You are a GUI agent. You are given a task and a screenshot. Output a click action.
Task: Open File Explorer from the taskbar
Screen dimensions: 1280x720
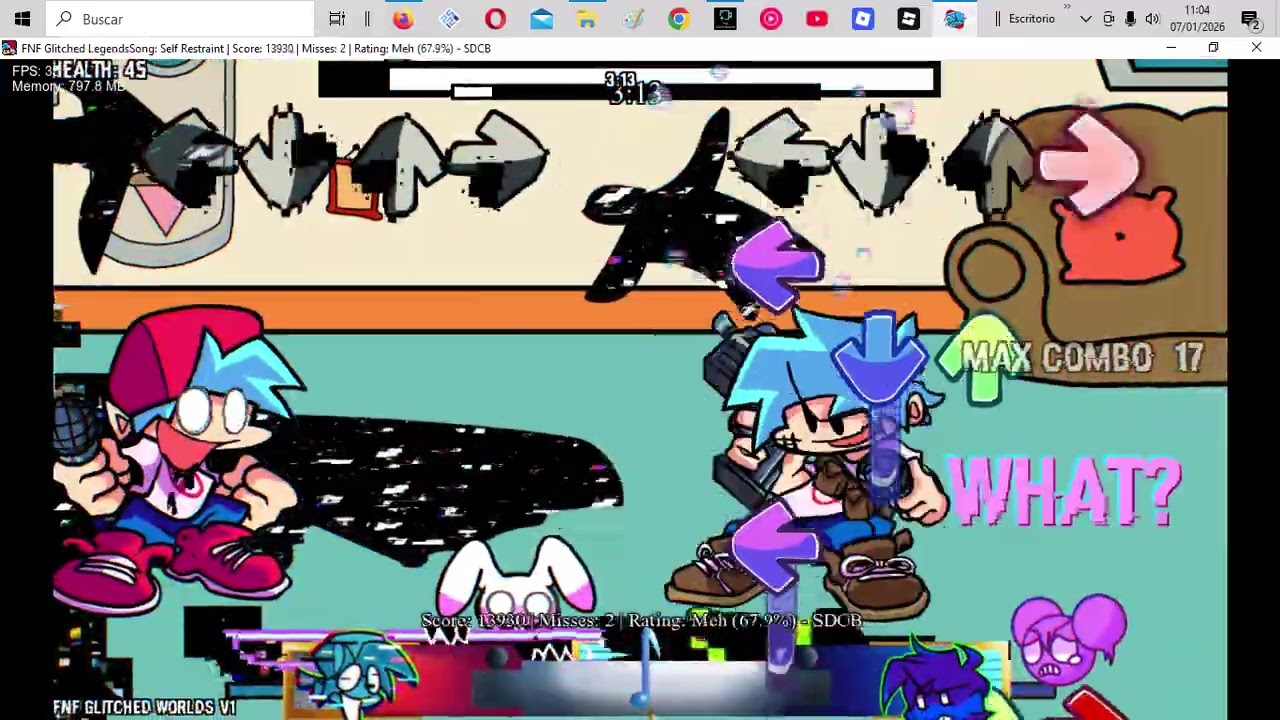[587, 18]
